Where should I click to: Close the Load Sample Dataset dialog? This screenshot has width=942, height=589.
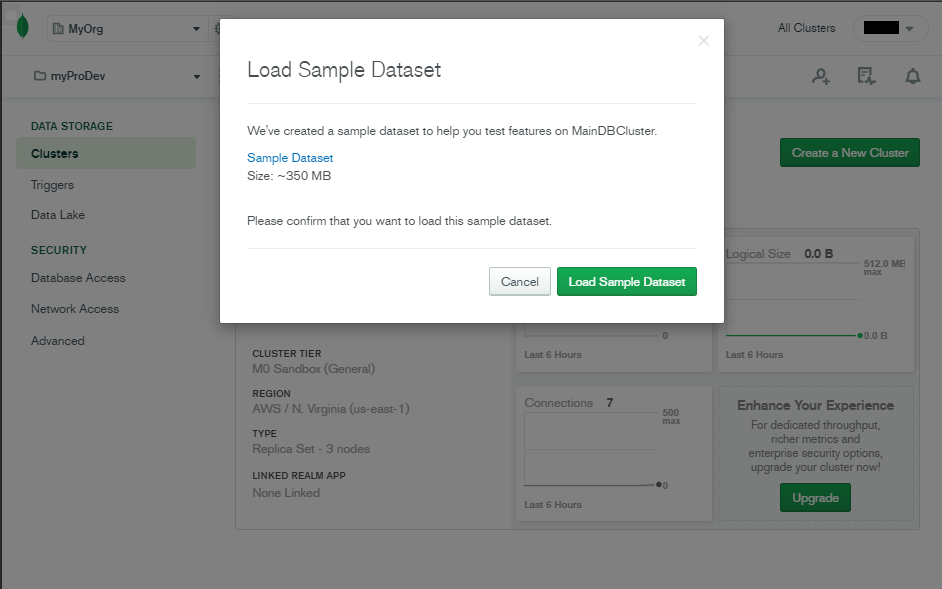[703, 41]
